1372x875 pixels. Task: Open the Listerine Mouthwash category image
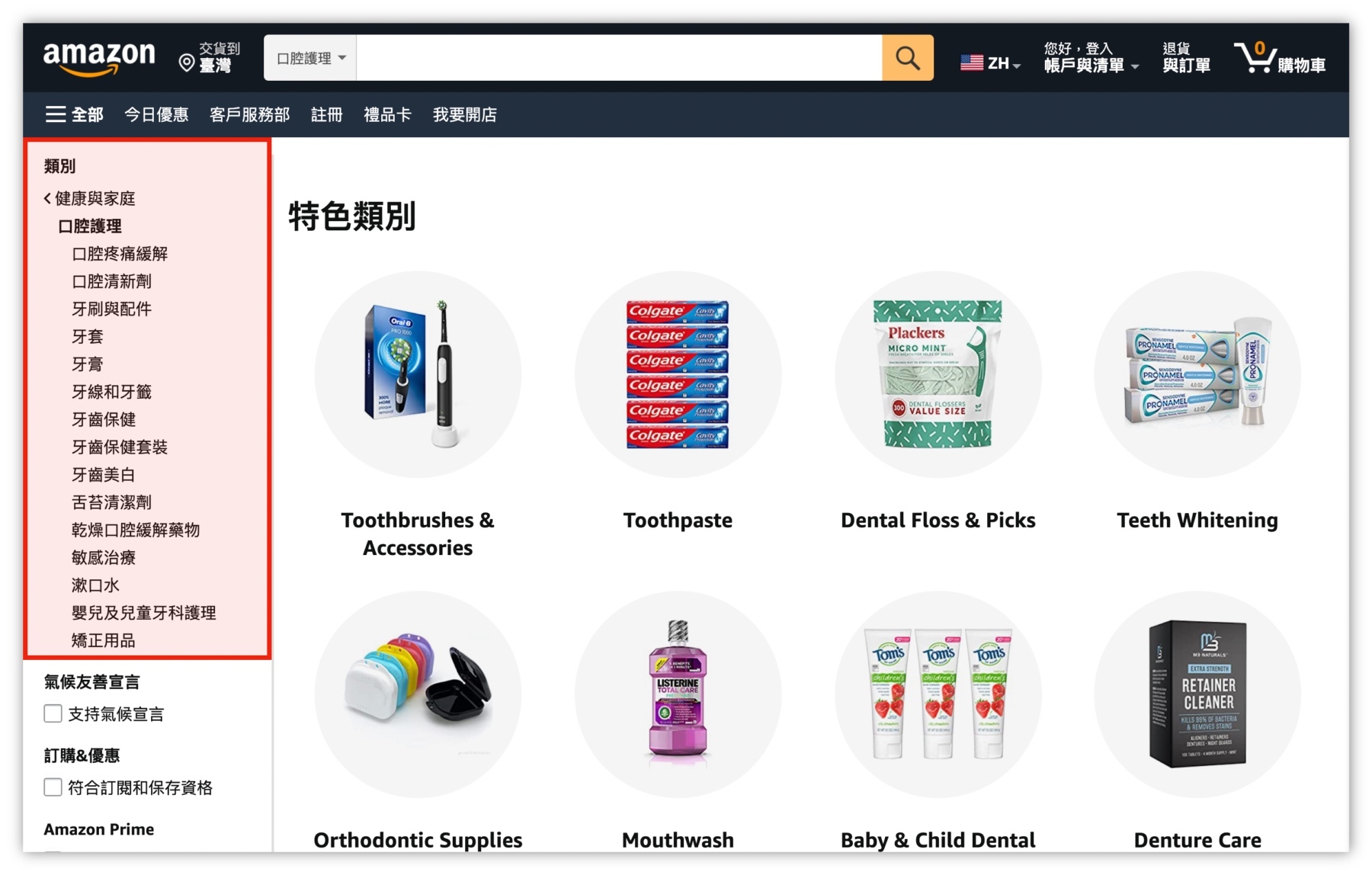[678, 694]
